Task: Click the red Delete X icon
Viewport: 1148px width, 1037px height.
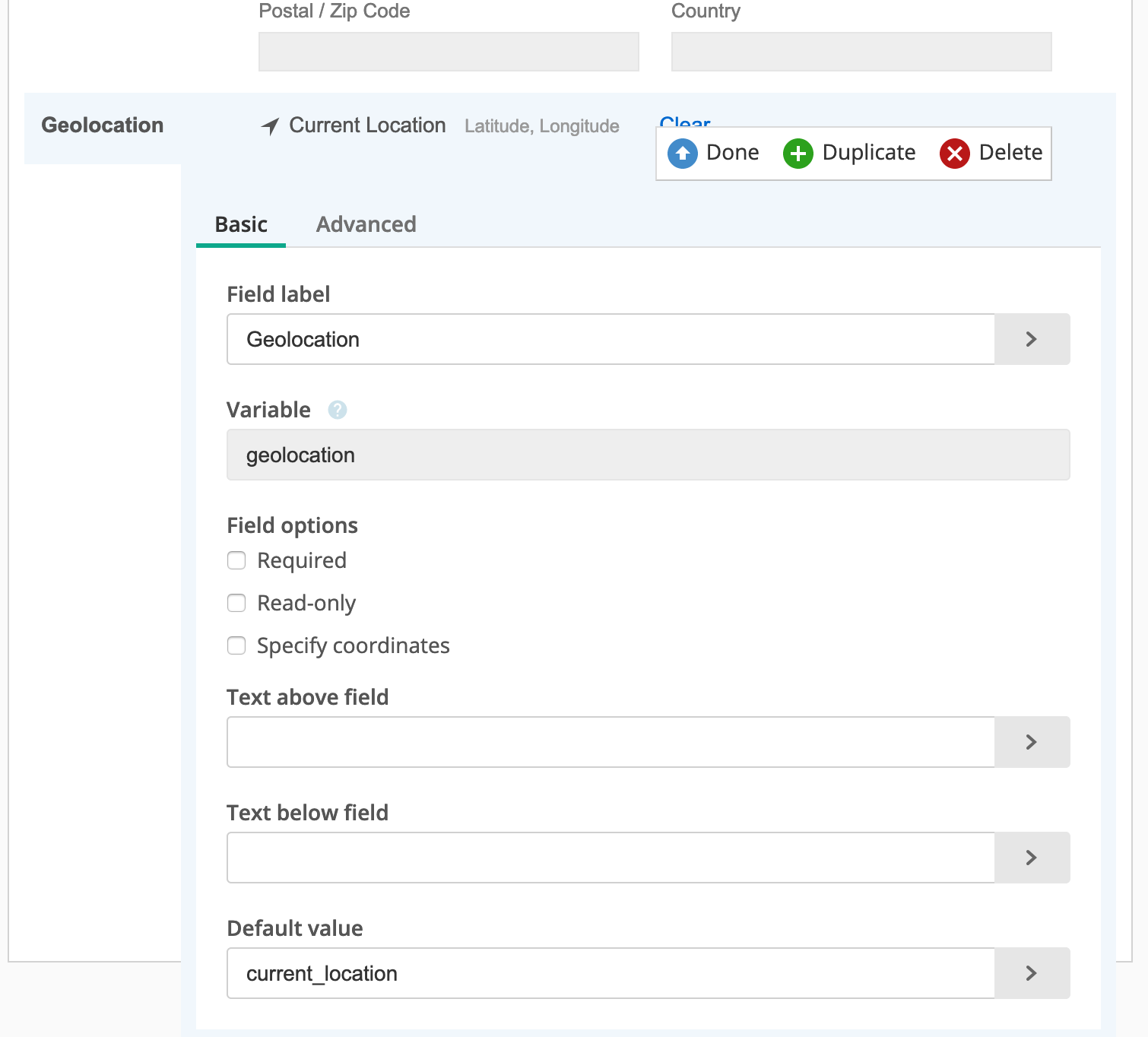Action: (954, 154)
